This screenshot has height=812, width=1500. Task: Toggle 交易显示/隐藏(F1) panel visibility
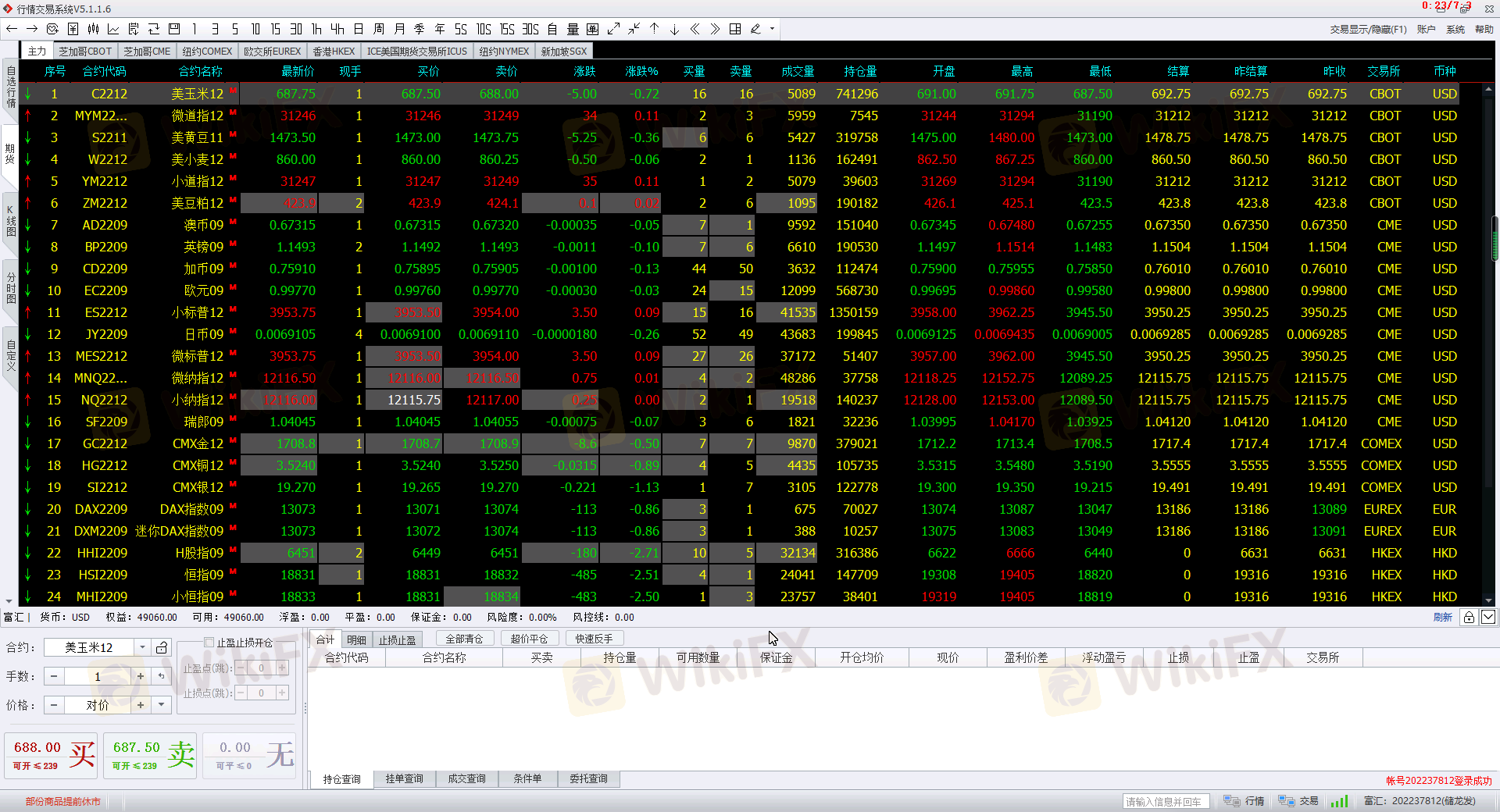(1368, 29)
